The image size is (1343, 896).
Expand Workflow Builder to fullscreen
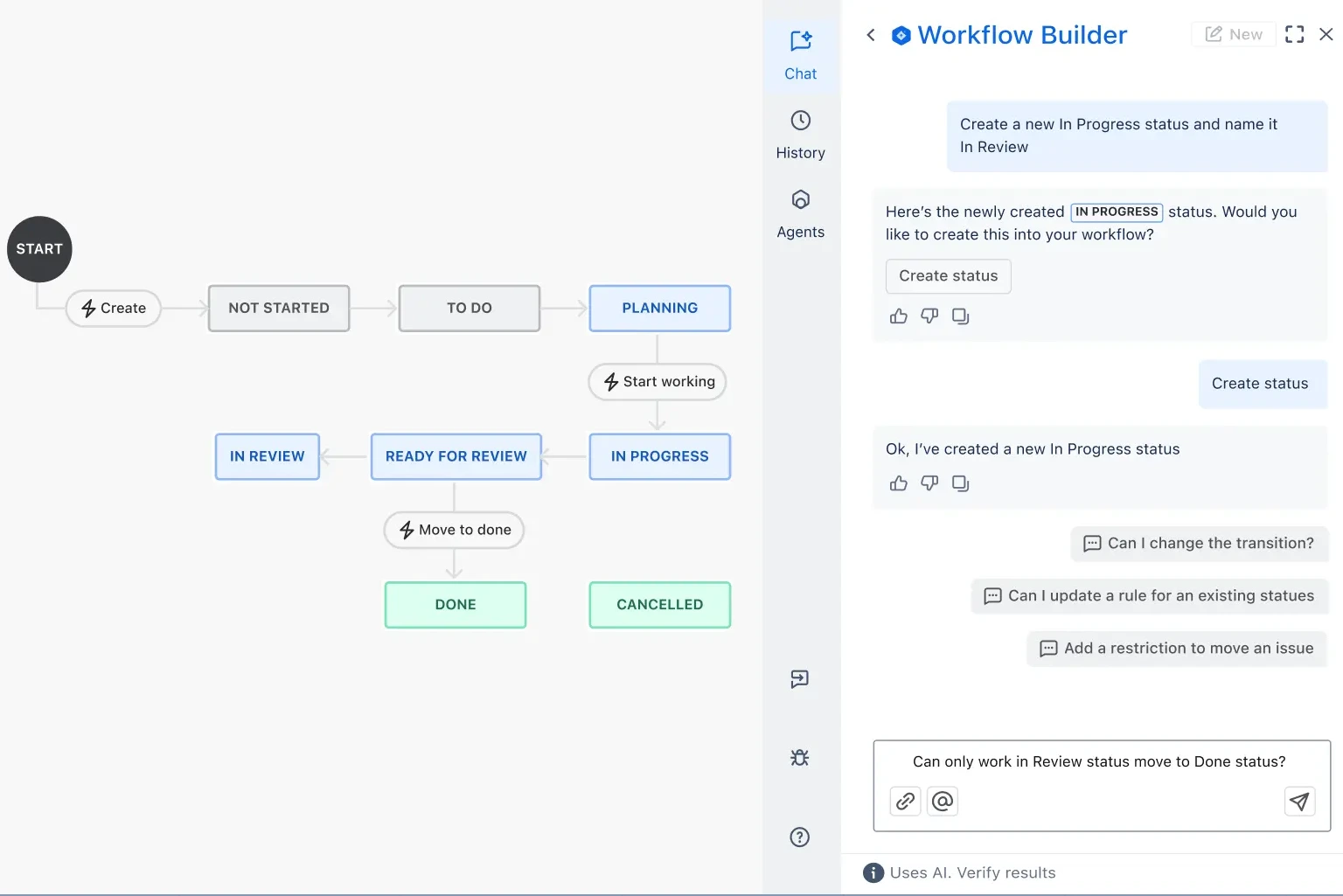pyautogui.click(x=1295, y=34)
